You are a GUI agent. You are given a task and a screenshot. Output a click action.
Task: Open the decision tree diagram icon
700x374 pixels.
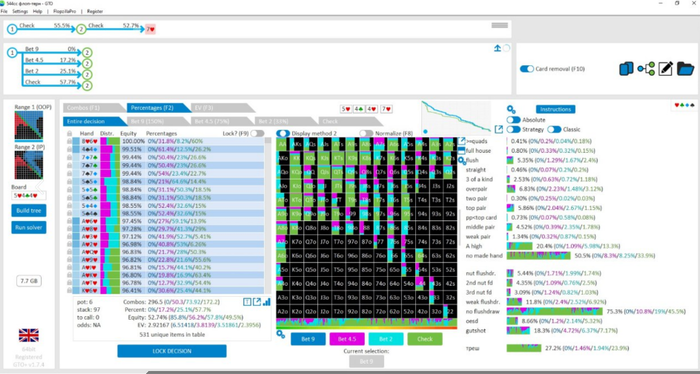(646, 69)
